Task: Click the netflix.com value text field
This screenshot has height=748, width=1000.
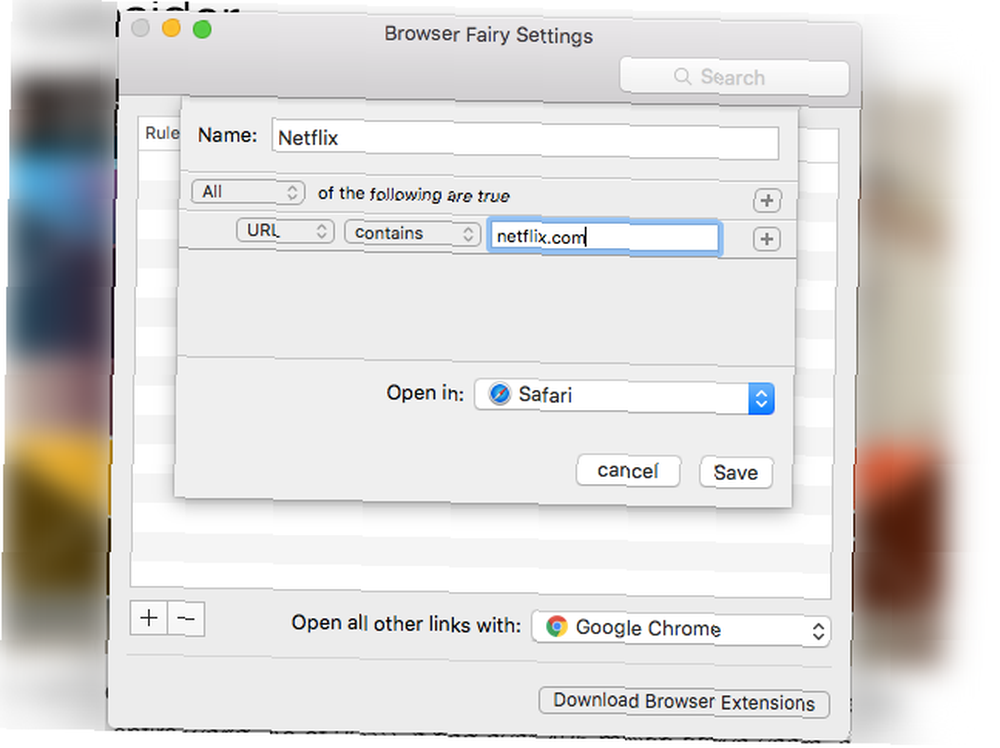Action: 604,237
